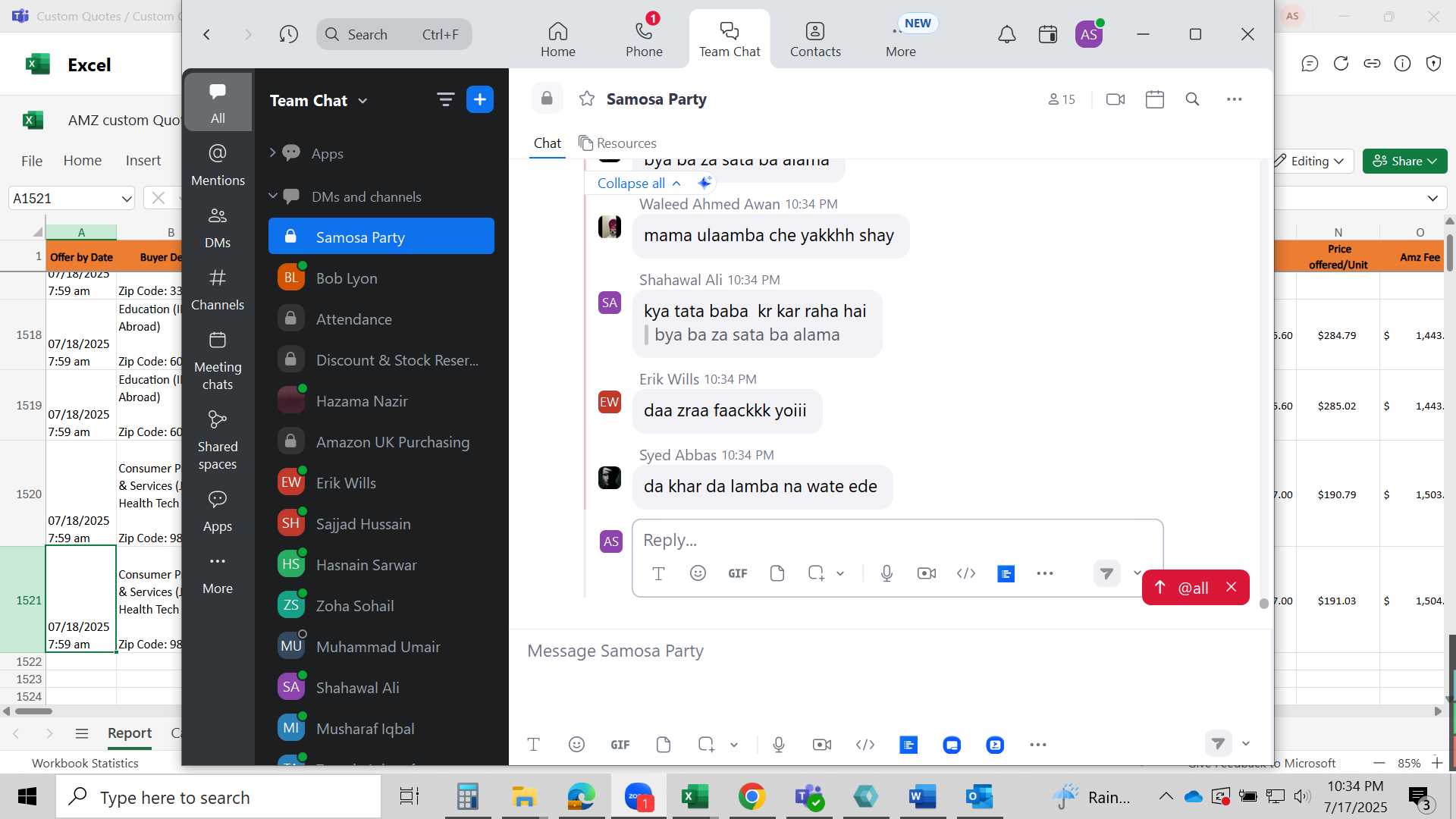
Task: View the 15 members of Samosa Party
Action: point(1062,99)
